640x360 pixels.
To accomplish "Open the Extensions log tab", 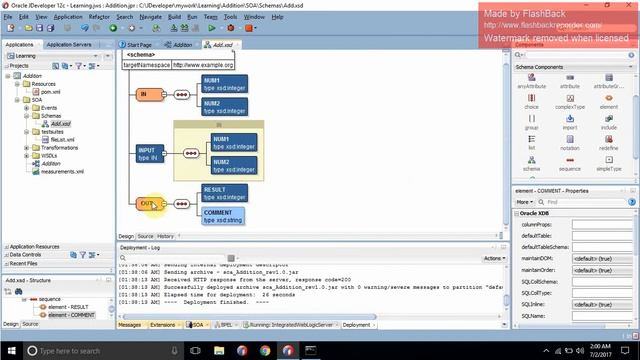I will point(162,325).
